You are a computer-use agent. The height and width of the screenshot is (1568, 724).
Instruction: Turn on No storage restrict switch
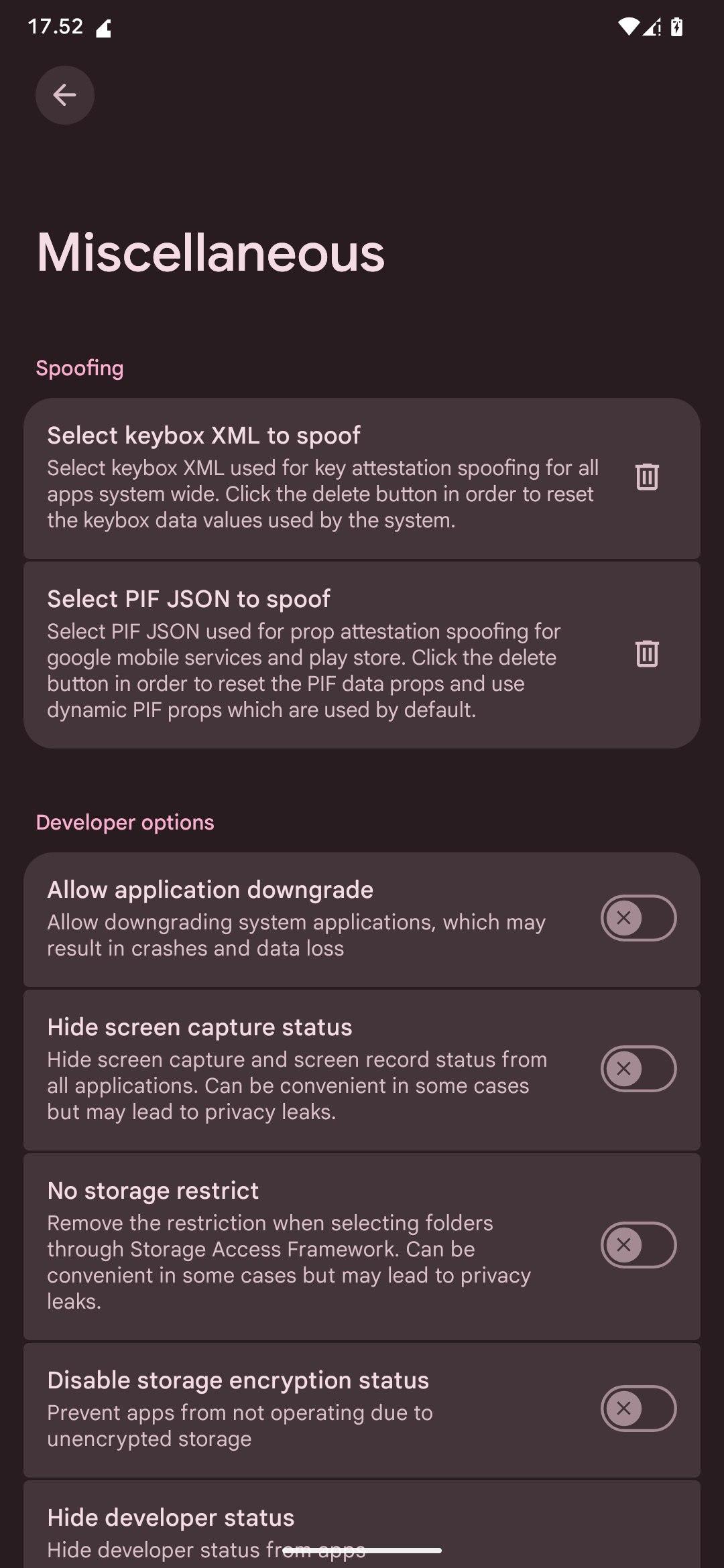[x=638, y=1245]
